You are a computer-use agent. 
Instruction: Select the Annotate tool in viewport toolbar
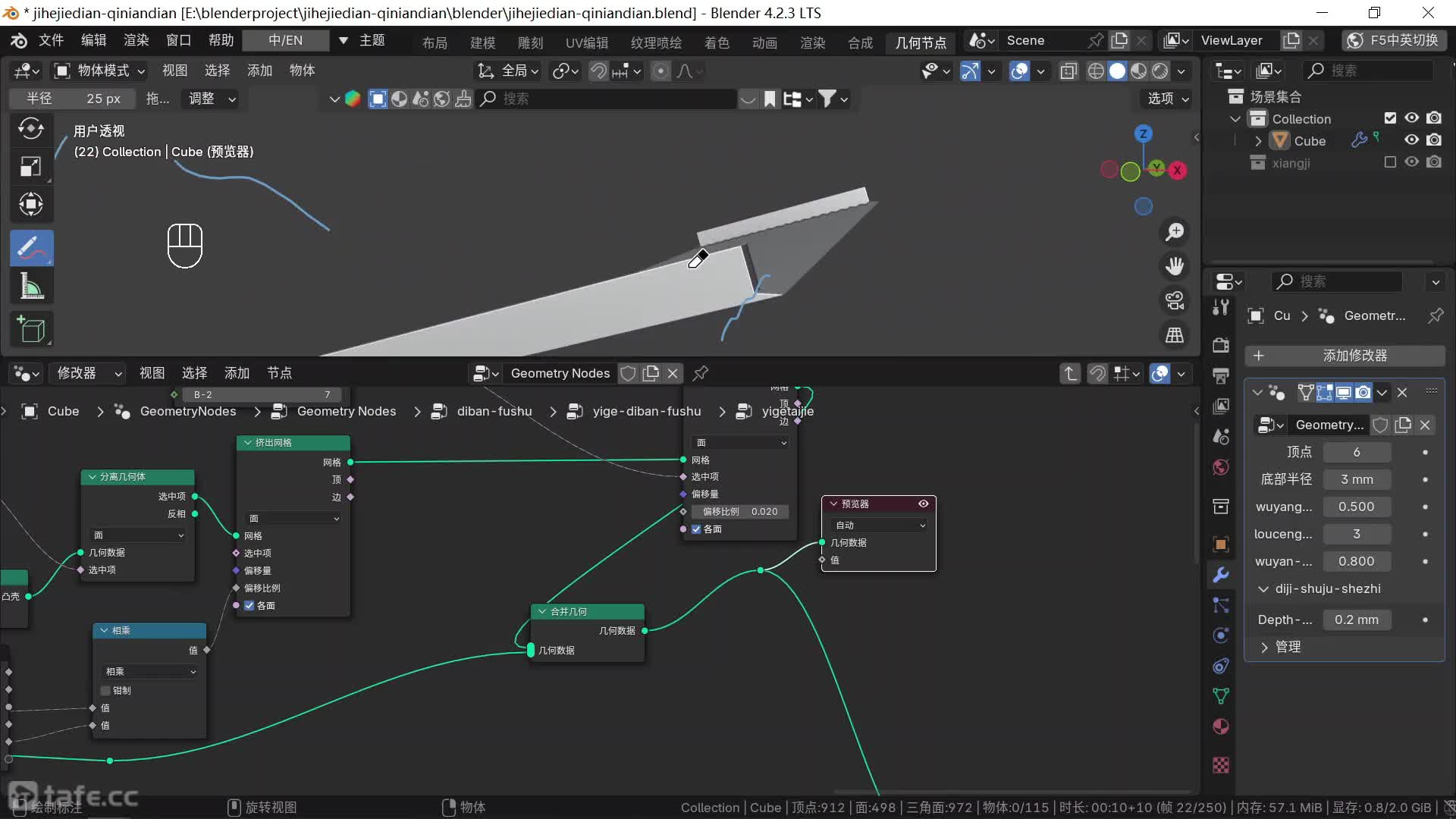31,247
